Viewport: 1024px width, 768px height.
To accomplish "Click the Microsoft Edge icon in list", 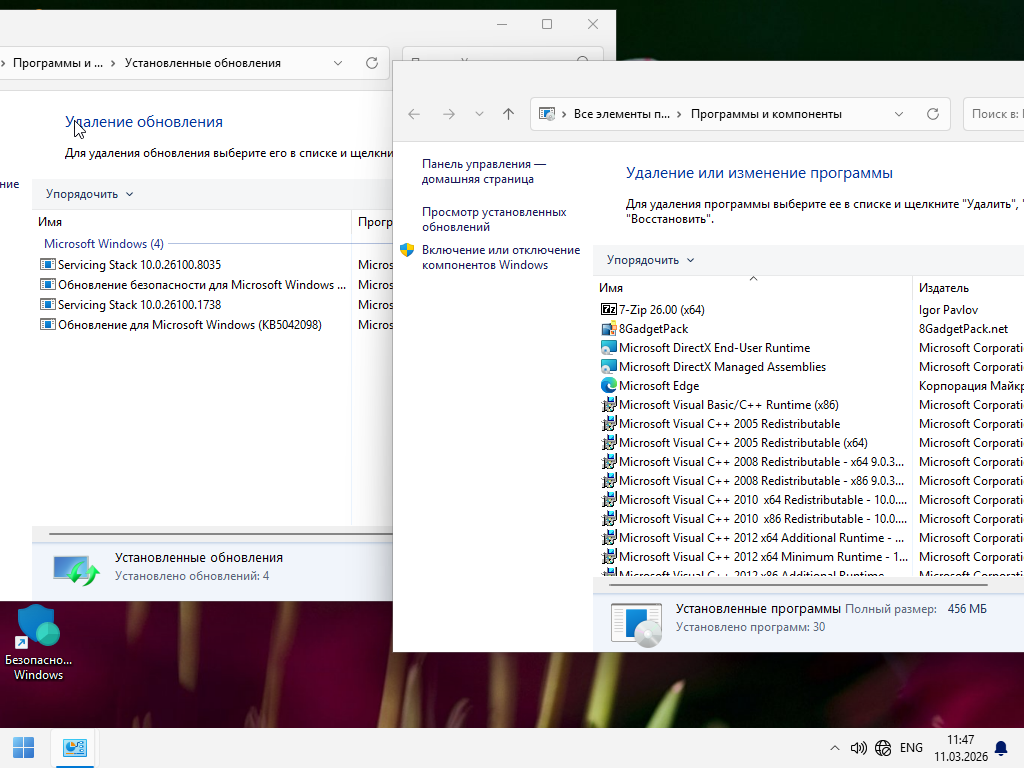I will (609, 386).
